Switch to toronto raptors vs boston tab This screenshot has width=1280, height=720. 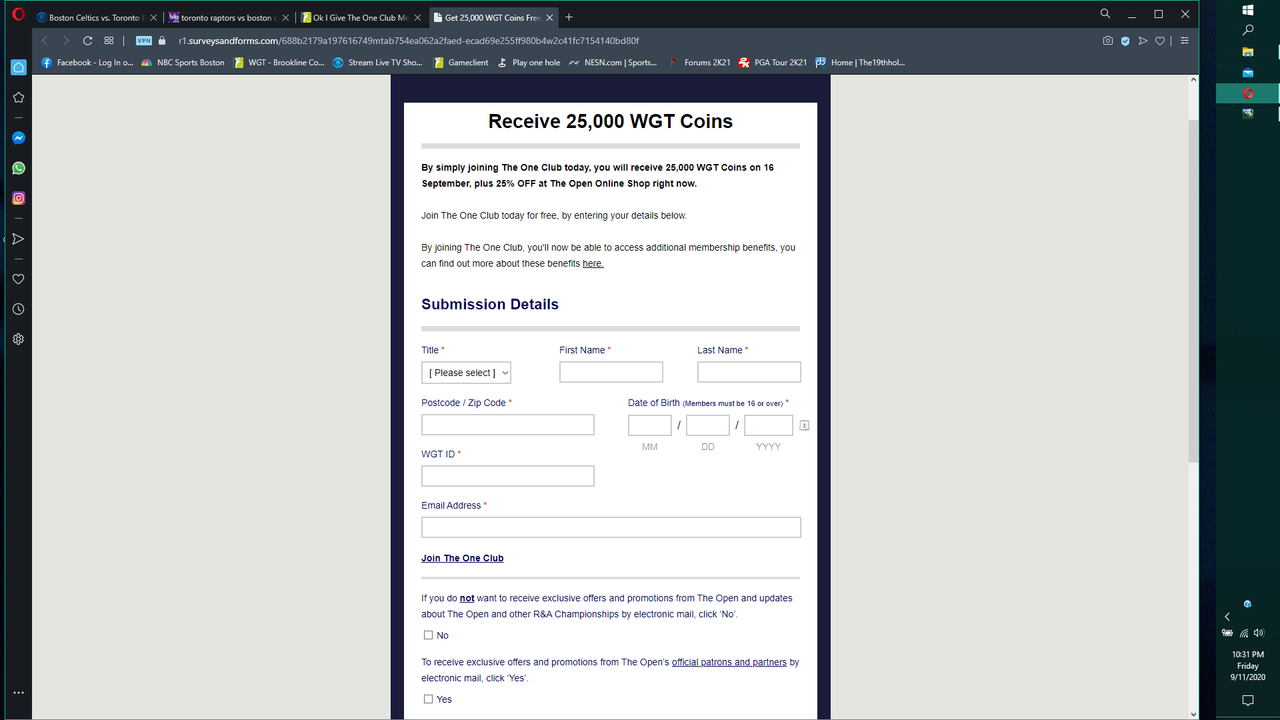(226, 18)
